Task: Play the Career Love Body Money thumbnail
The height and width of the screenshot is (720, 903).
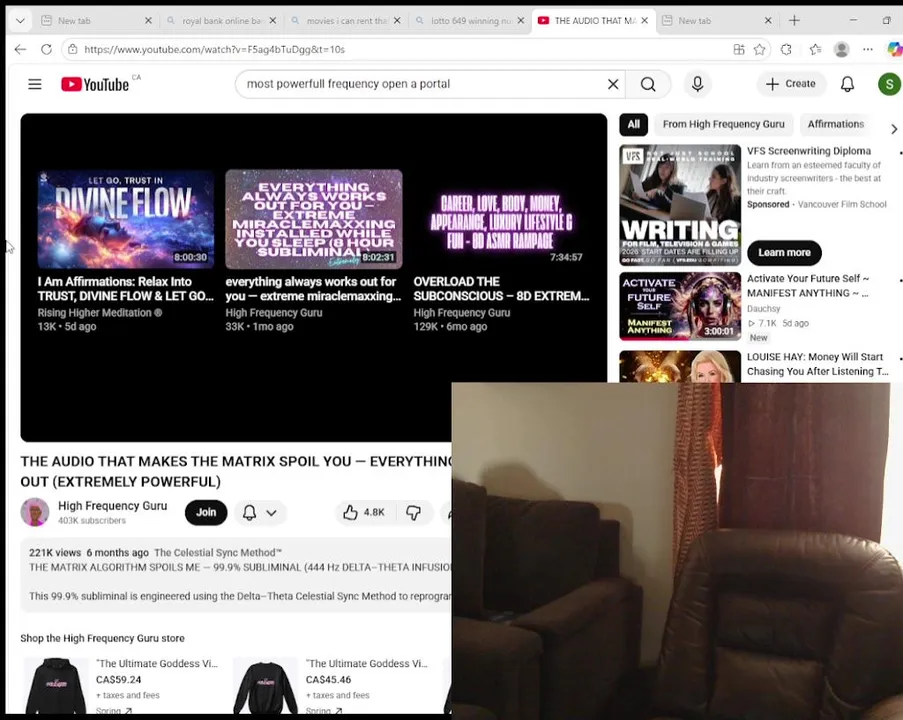Action: click(501, 219)
